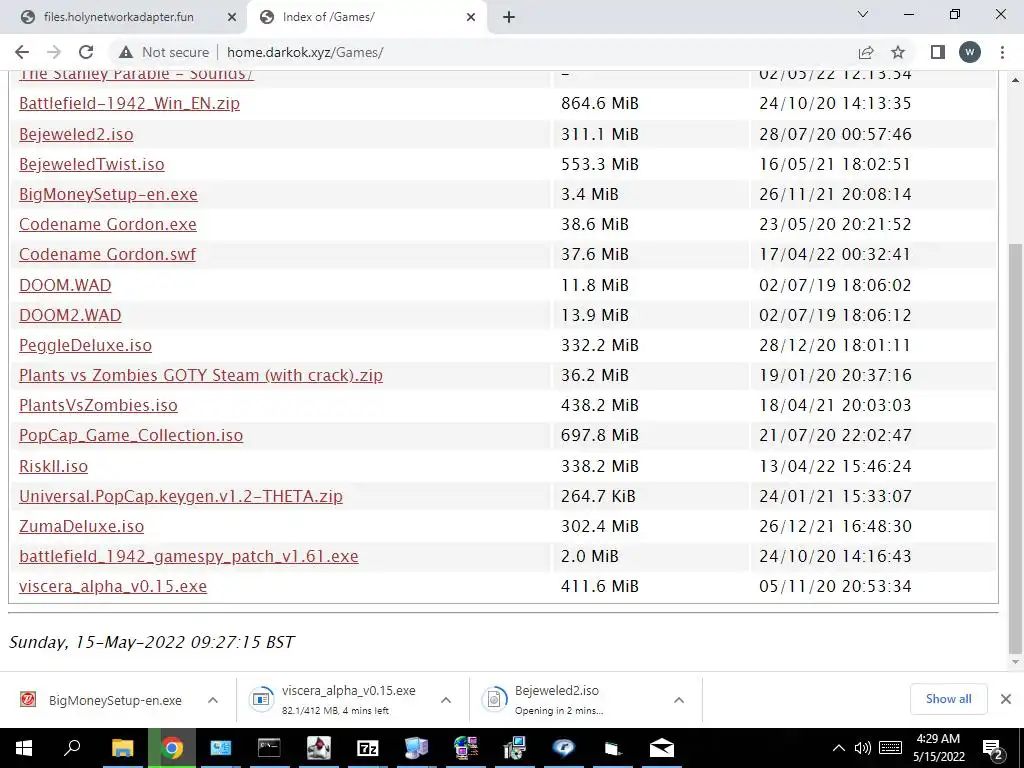This screenshot has width=1024, height=768.
Task: Show hidden system tray icons
Action: (x=839, y=748)
